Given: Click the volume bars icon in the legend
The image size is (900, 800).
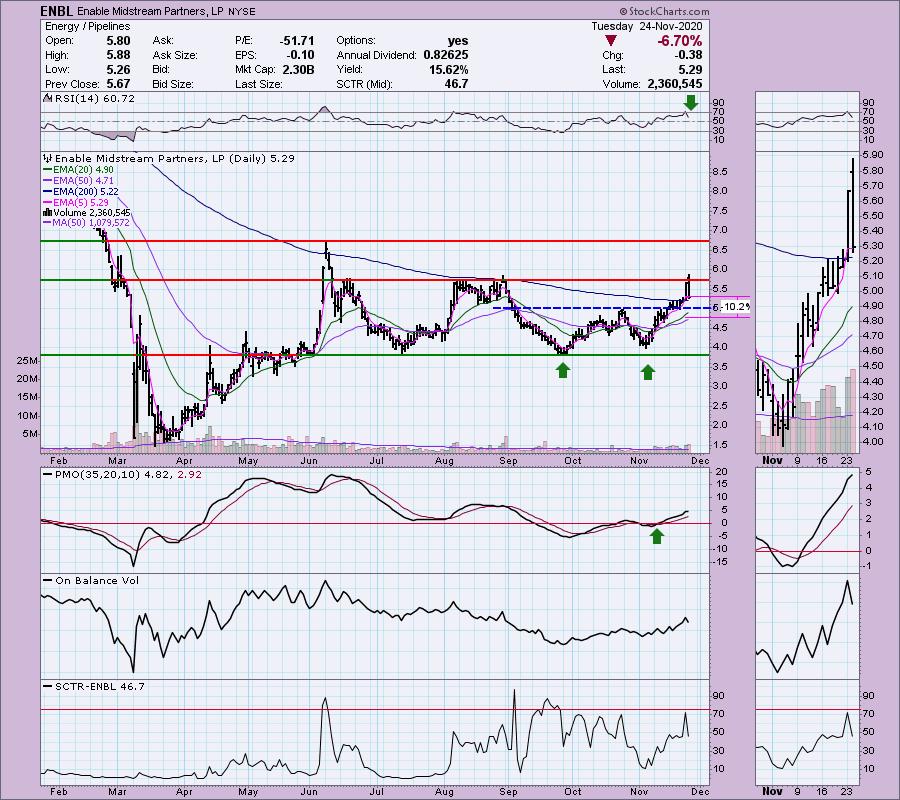Looking at the screenshot, I should click(x=48, y=212).
